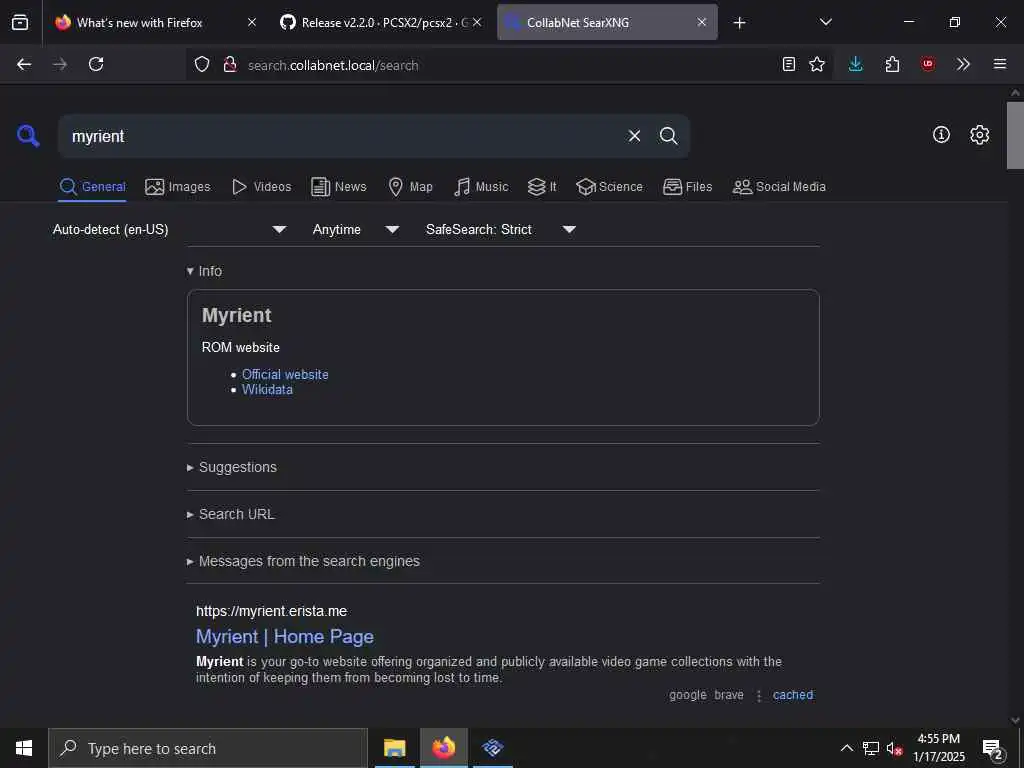Viewport: 1024px width, 768px height.
Task: Open the Myrient | Home Page result
Action: pos(285,636)
